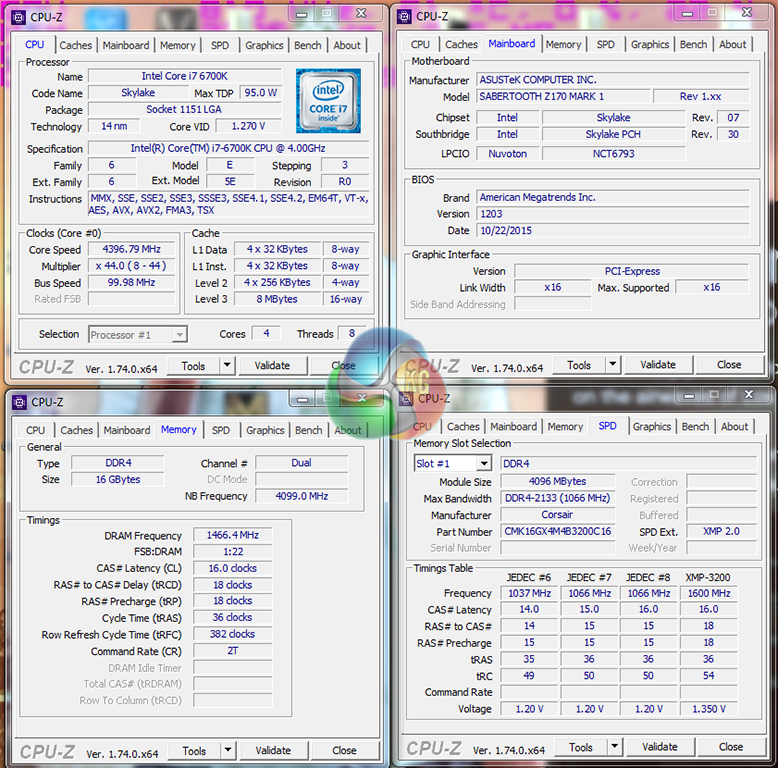Select SPD tab in the CPU window
This screenshot has width=778, height=768.
point(220,45)
